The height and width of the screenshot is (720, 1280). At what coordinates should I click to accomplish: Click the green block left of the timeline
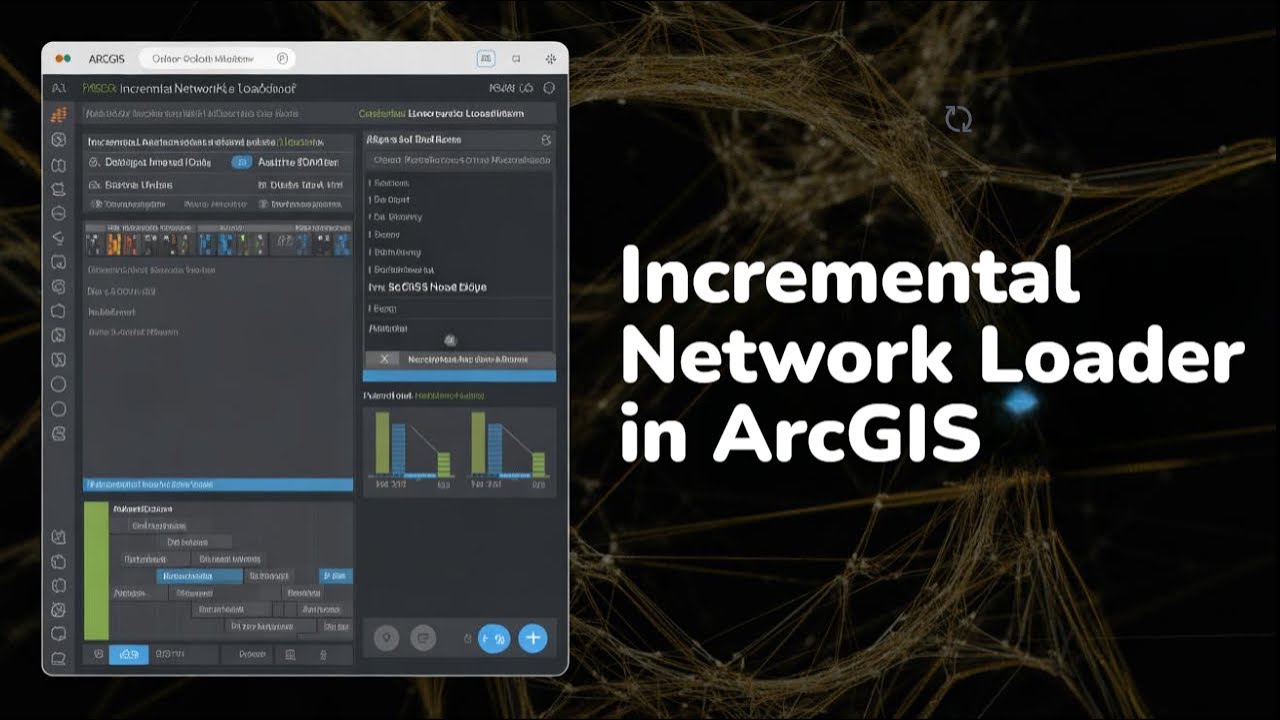pos(96,570)
